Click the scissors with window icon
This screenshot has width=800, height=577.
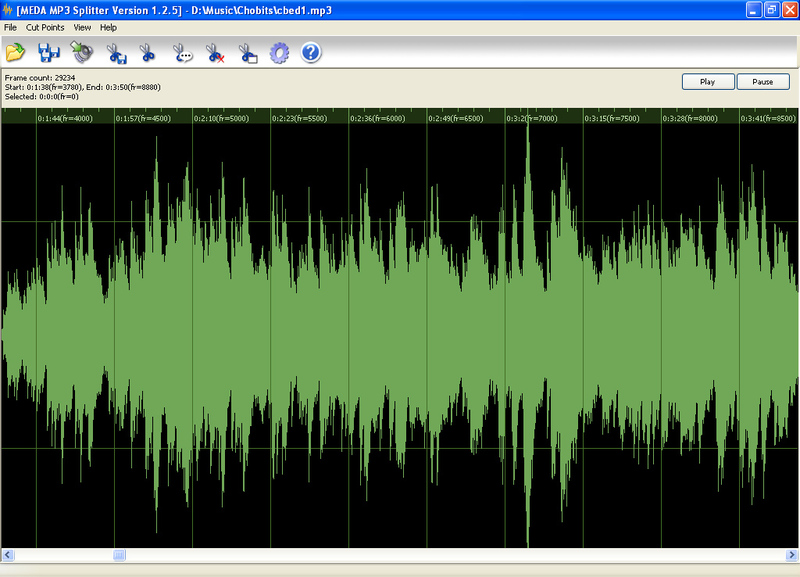[248, 53]
